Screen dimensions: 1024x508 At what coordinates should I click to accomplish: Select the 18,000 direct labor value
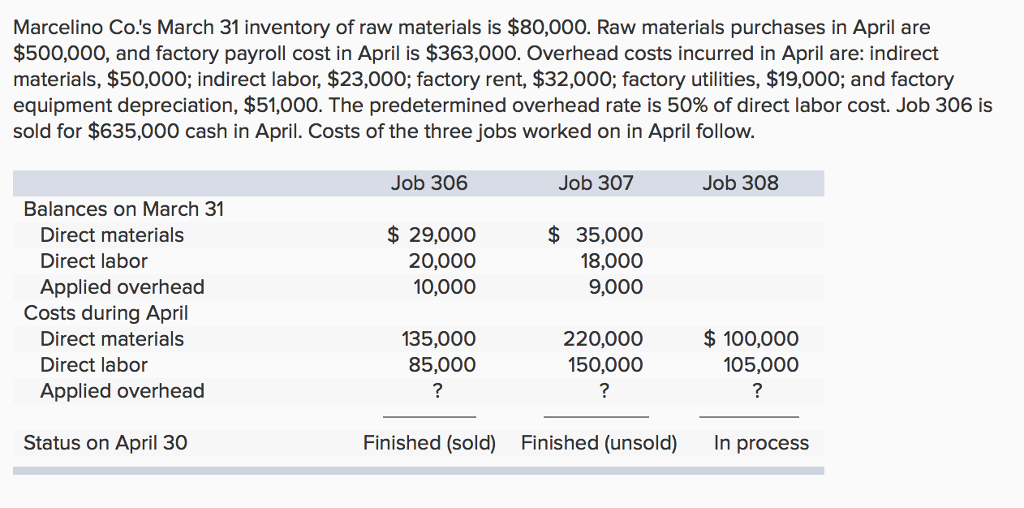pos(611,261)
